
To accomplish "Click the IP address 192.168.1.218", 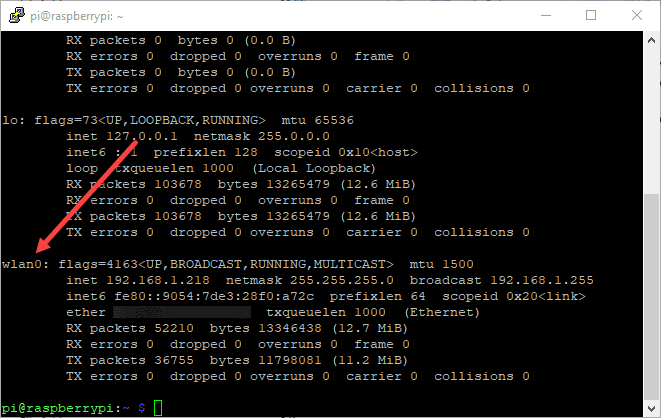I will (x=158, y=280).
